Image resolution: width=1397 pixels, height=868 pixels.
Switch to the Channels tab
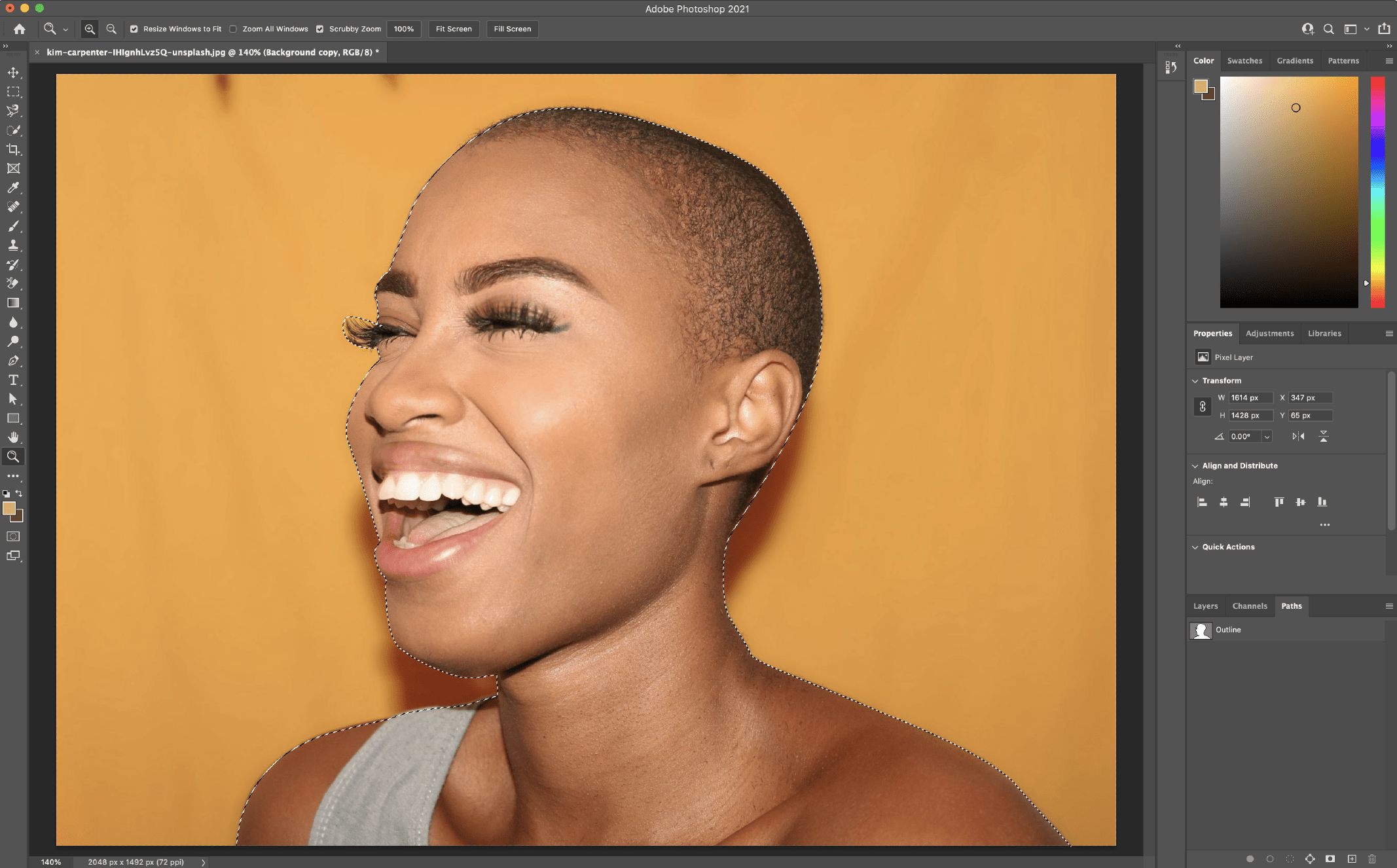pyautogui.click(x=1248, y=605)
